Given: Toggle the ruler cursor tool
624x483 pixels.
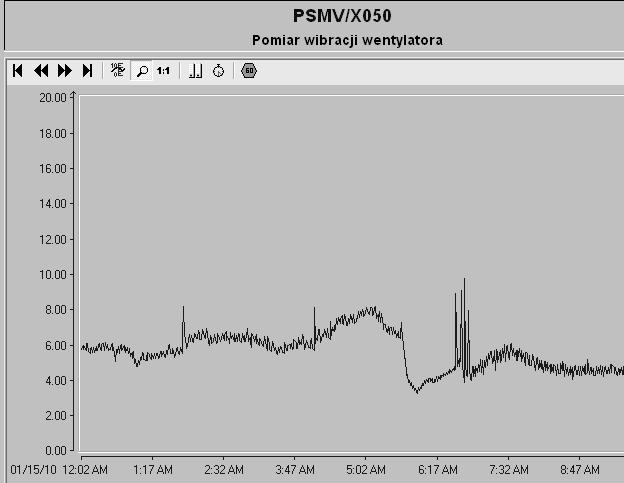Looking at the screenshot, I should [195, 71].
